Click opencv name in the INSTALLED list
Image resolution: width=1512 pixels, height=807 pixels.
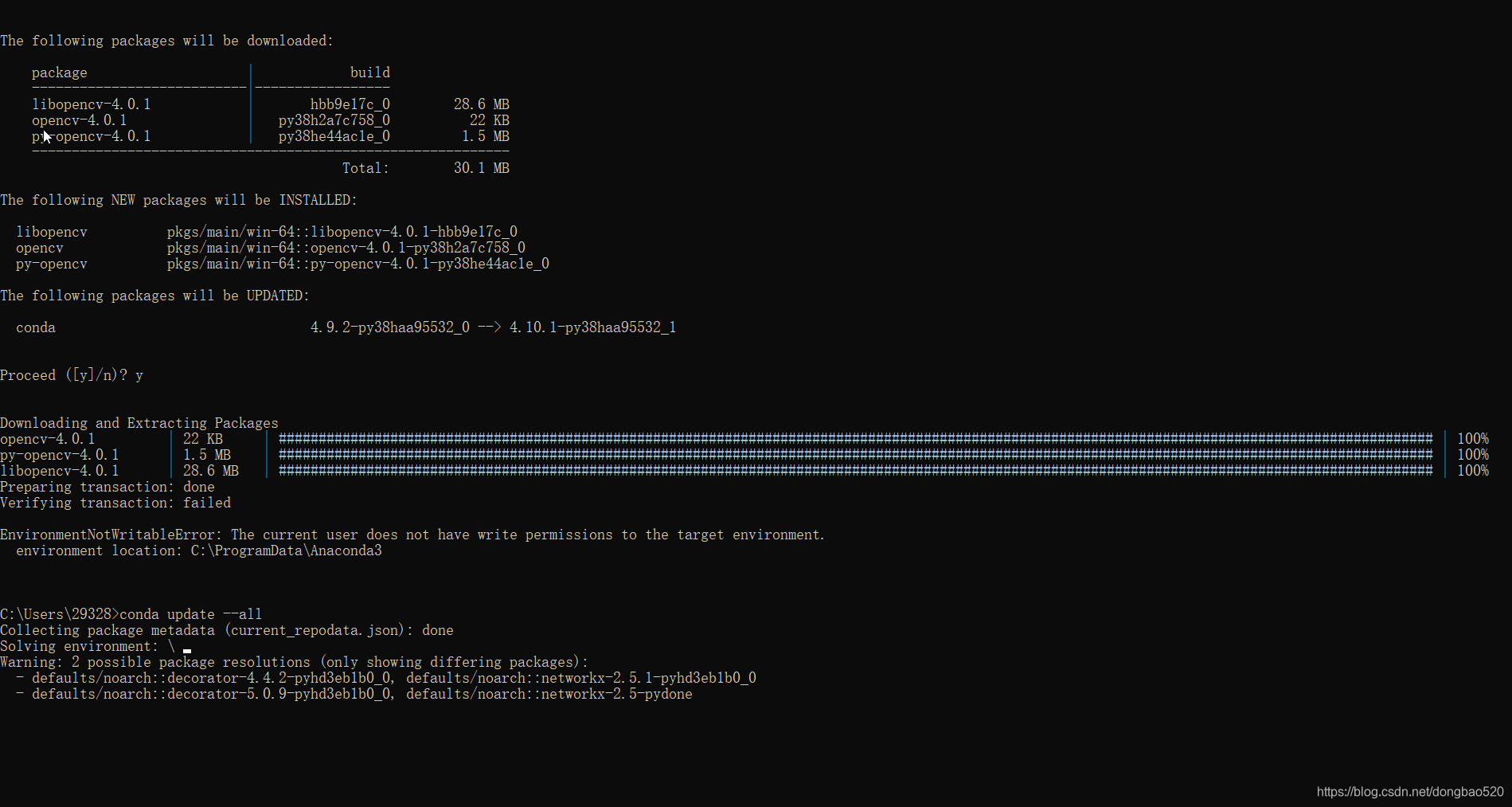pyautogui.click(x=40, y=248)
